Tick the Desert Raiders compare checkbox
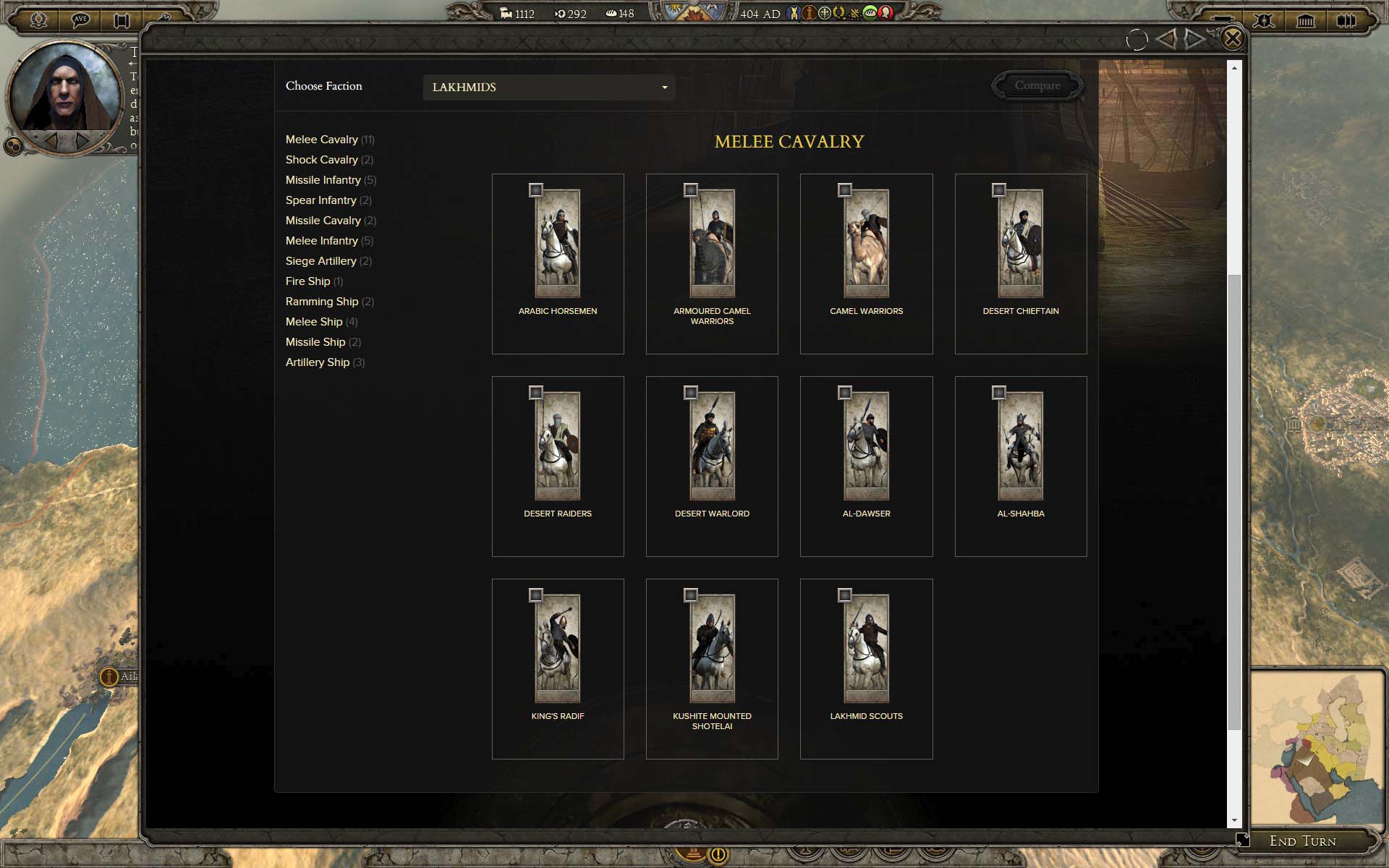 pos(536,393)
